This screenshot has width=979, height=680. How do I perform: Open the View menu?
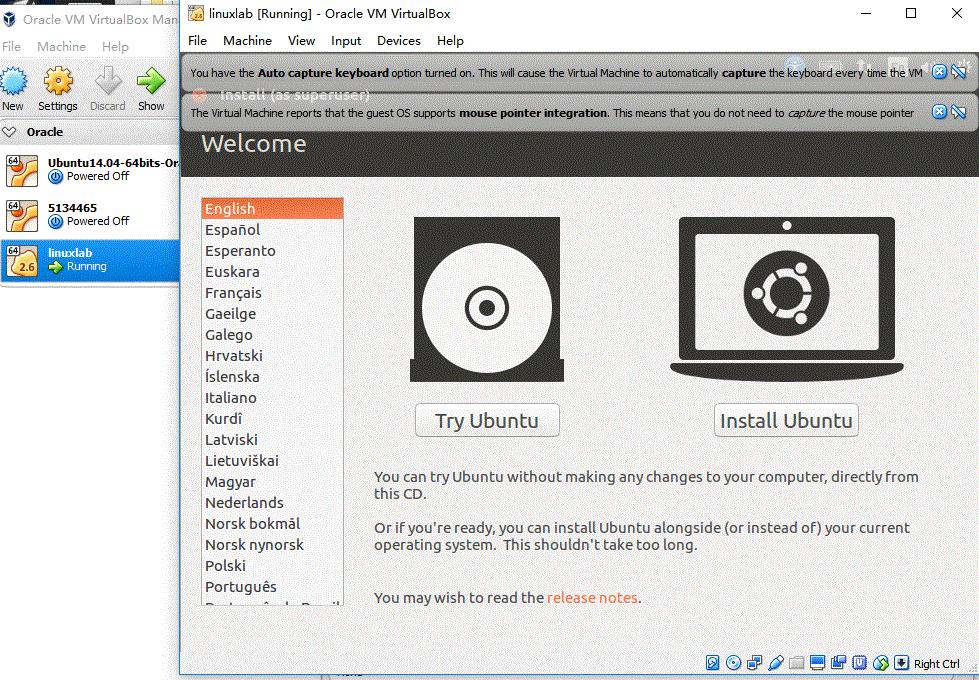[x=301, y=41]
